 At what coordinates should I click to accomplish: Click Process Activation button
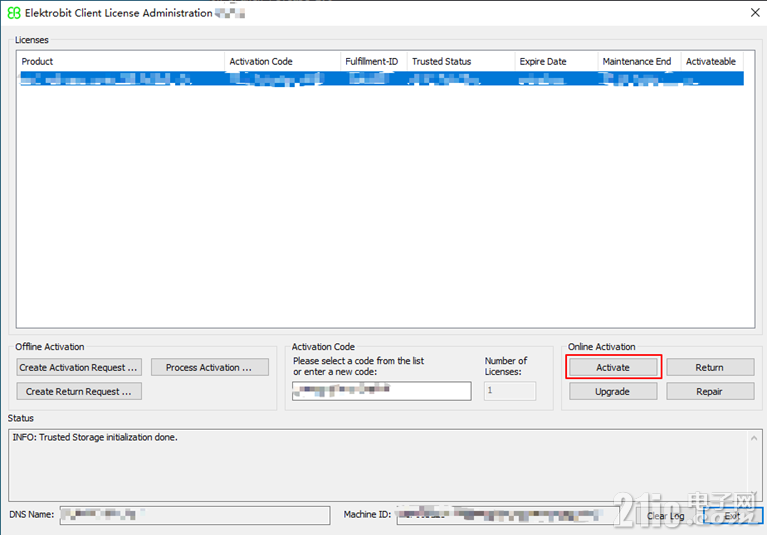point(210,367)
